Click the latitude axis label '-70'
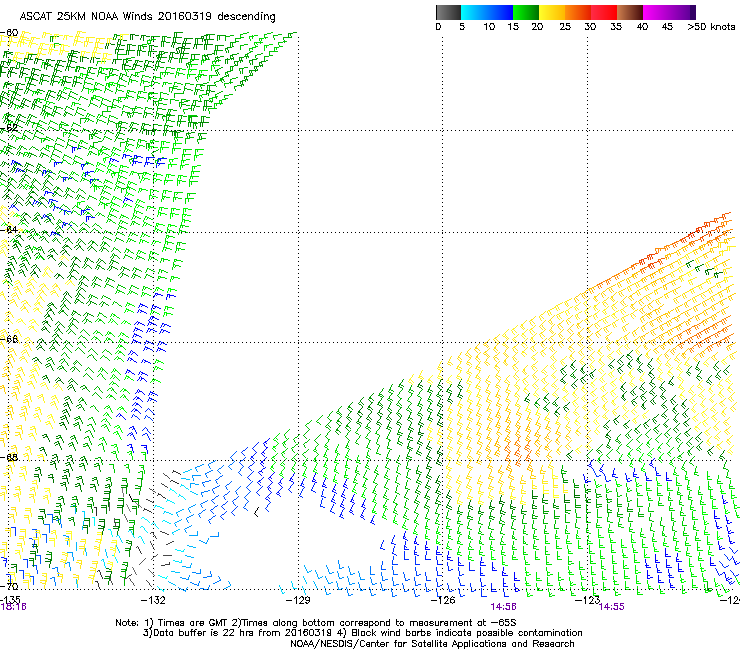This screenshot has width=740, height=650. click(x=9, y=587)
